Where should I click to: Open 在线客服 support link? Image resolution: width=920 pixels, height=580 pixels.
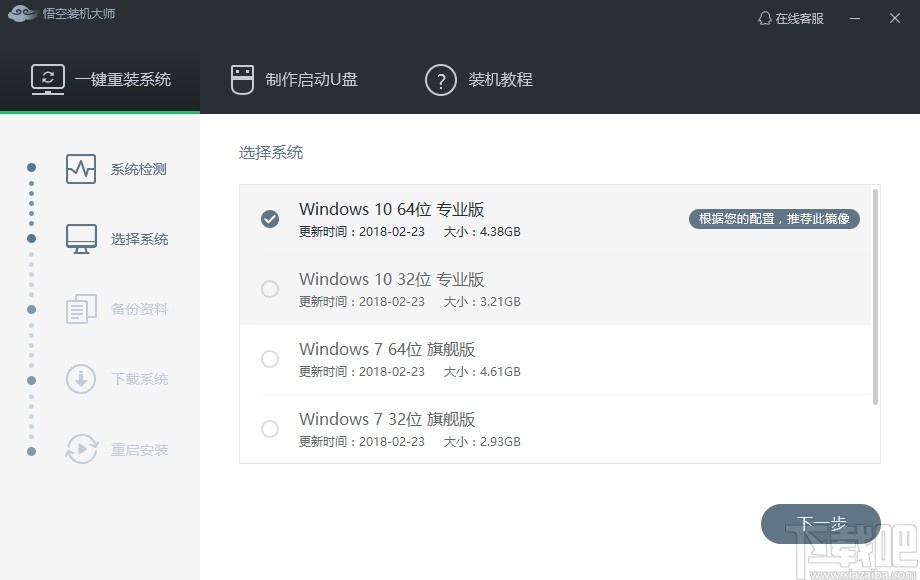point(791,18)
